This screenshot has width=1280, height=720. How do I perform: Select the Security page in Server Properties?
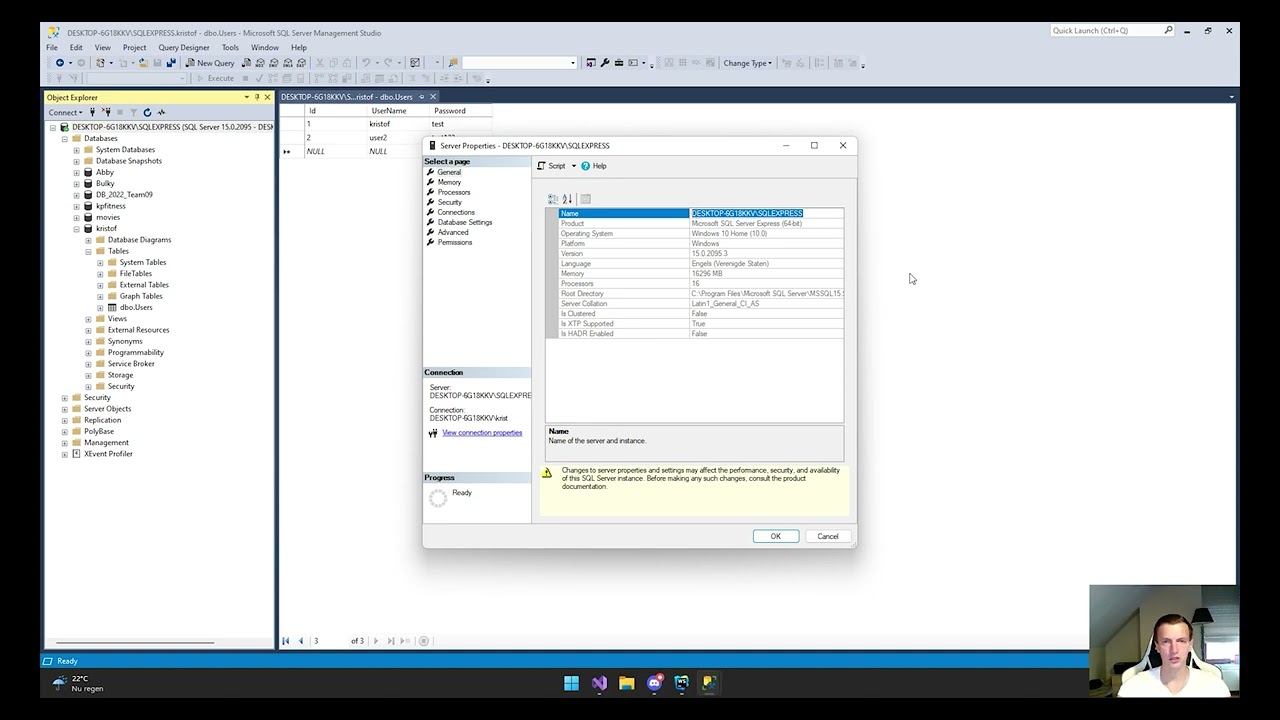450,202
